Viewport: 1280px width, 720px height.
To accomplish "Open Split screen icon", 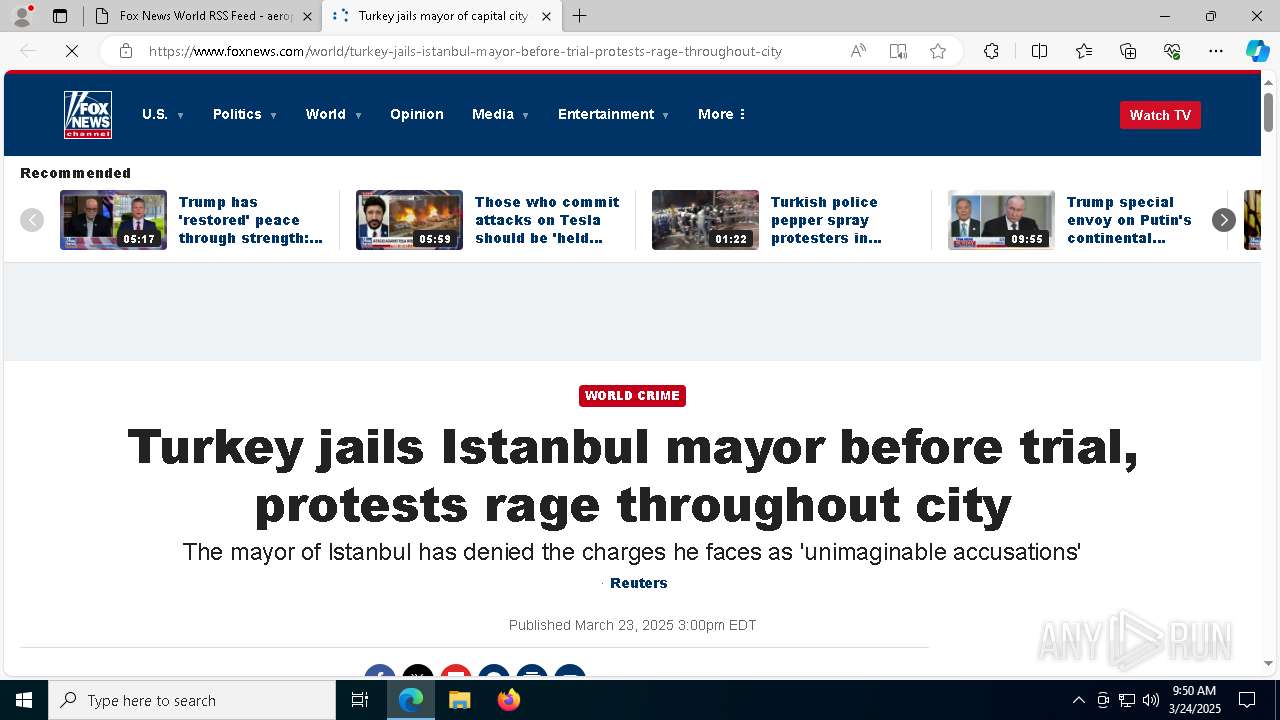I will 1039,51.
